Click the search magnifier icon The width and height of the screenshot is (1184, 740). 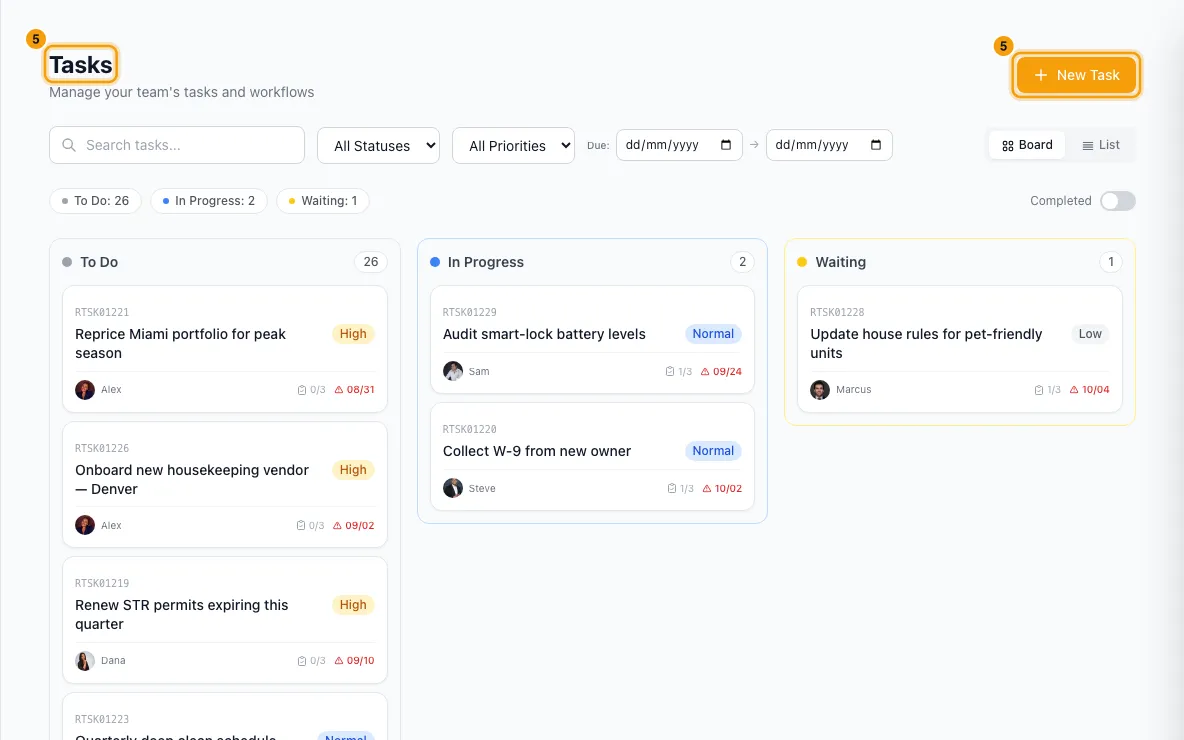(69, 145)
